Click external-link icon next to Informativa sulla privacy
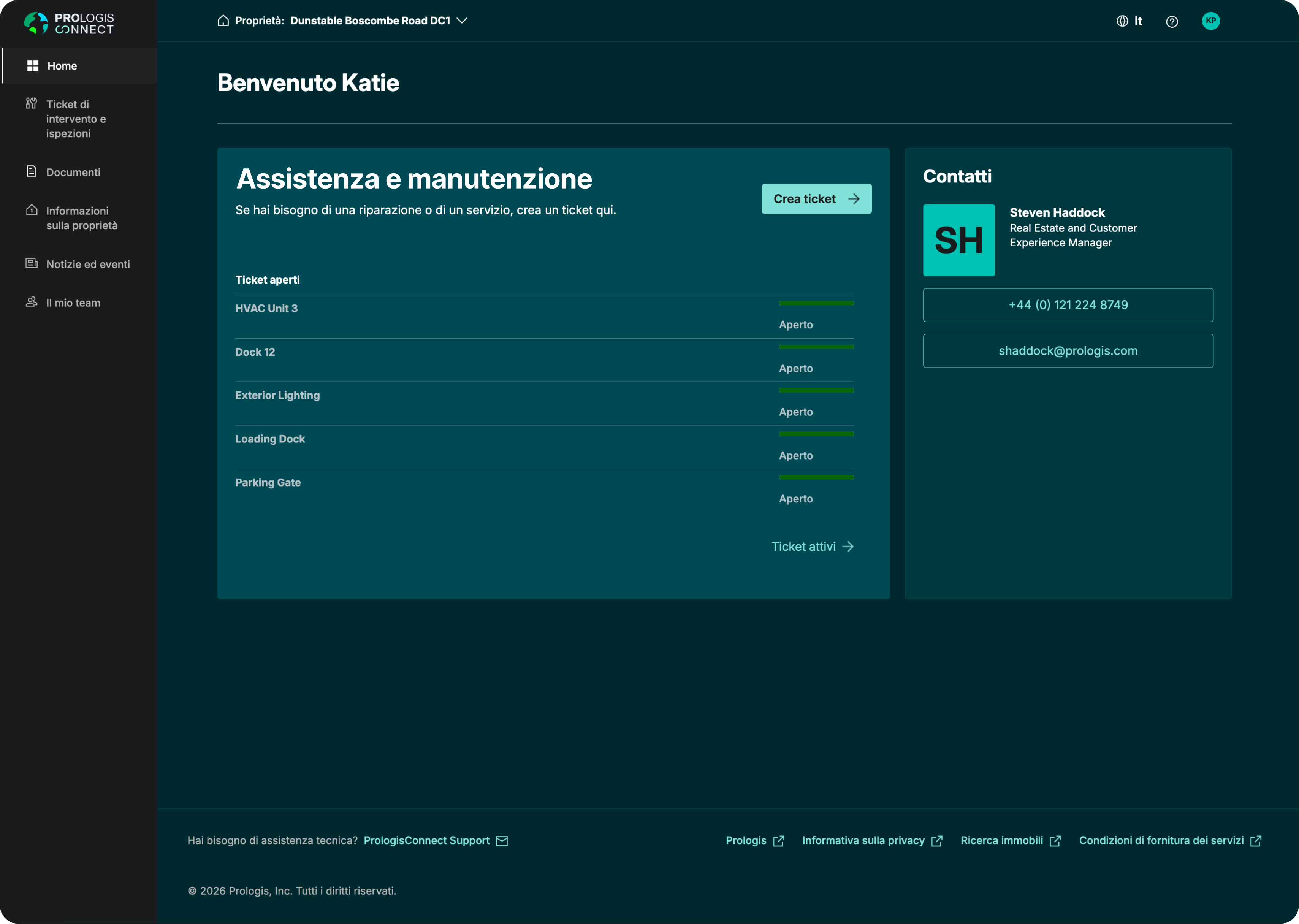 [x=937, y=841]
